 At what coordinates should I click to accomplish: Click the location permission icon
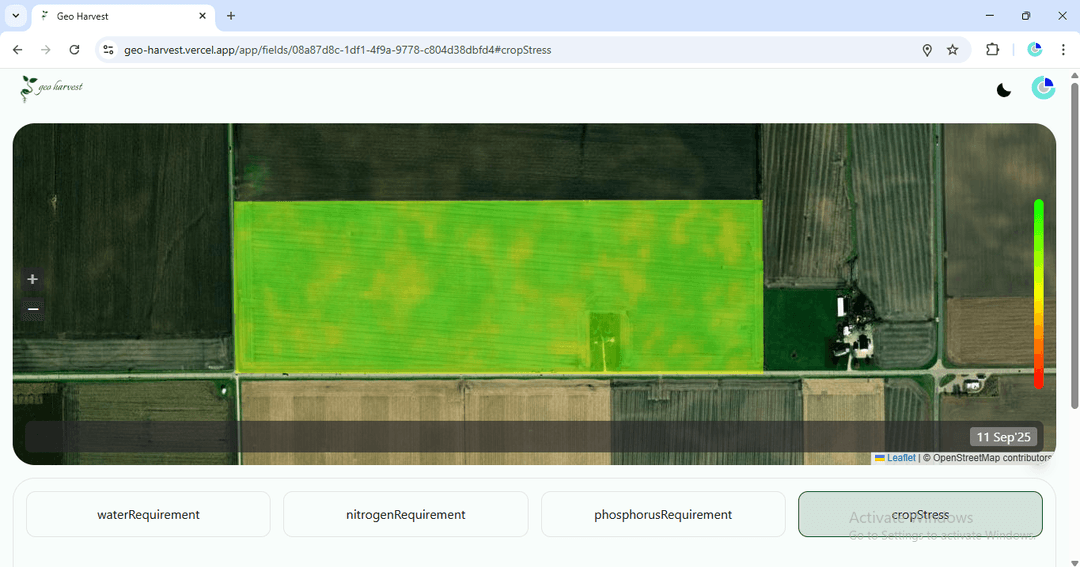point(927,50)
